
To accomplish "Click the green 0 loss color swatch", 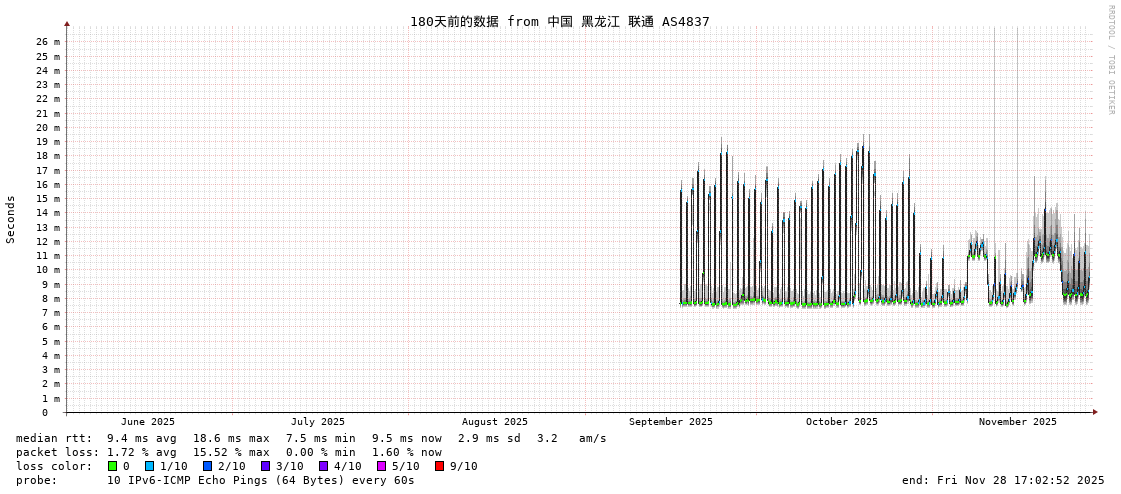I will (112, 466).
